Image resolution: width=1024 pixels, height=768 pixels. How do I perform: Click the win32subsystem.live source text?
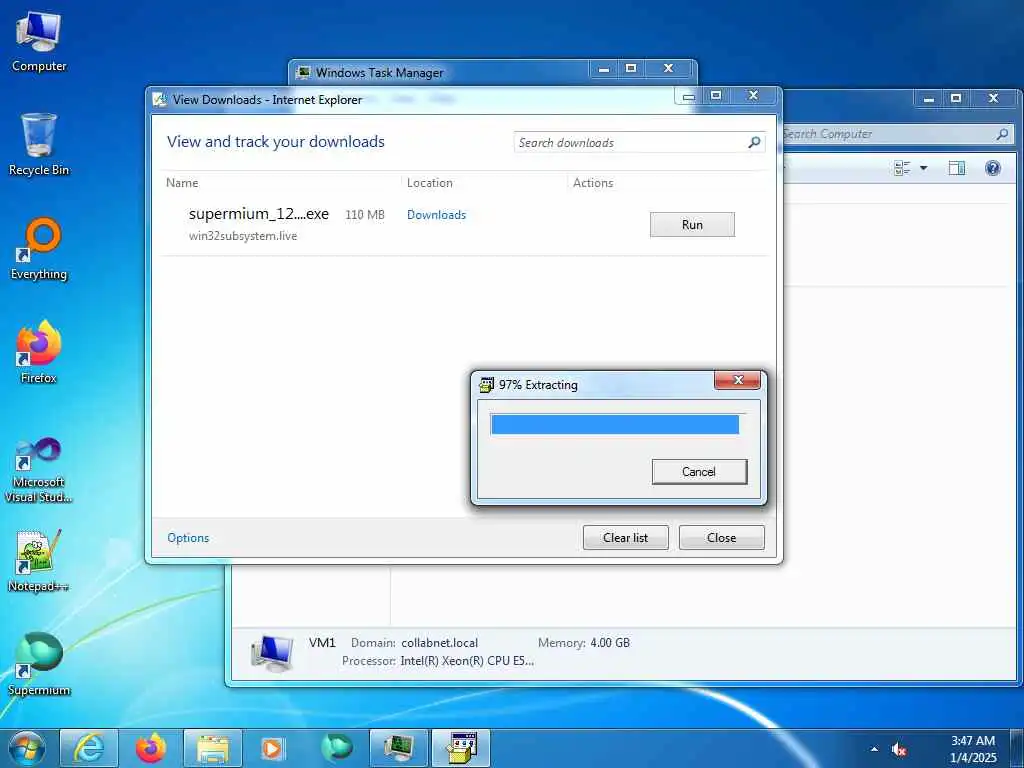(243, 236)
